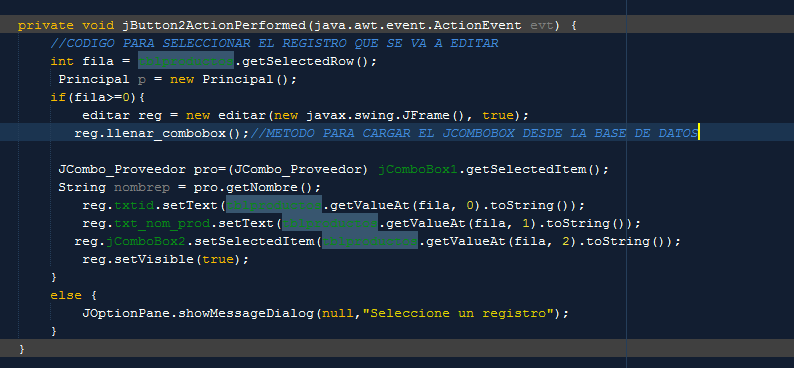Click the green txtid field name

(134, 206)
